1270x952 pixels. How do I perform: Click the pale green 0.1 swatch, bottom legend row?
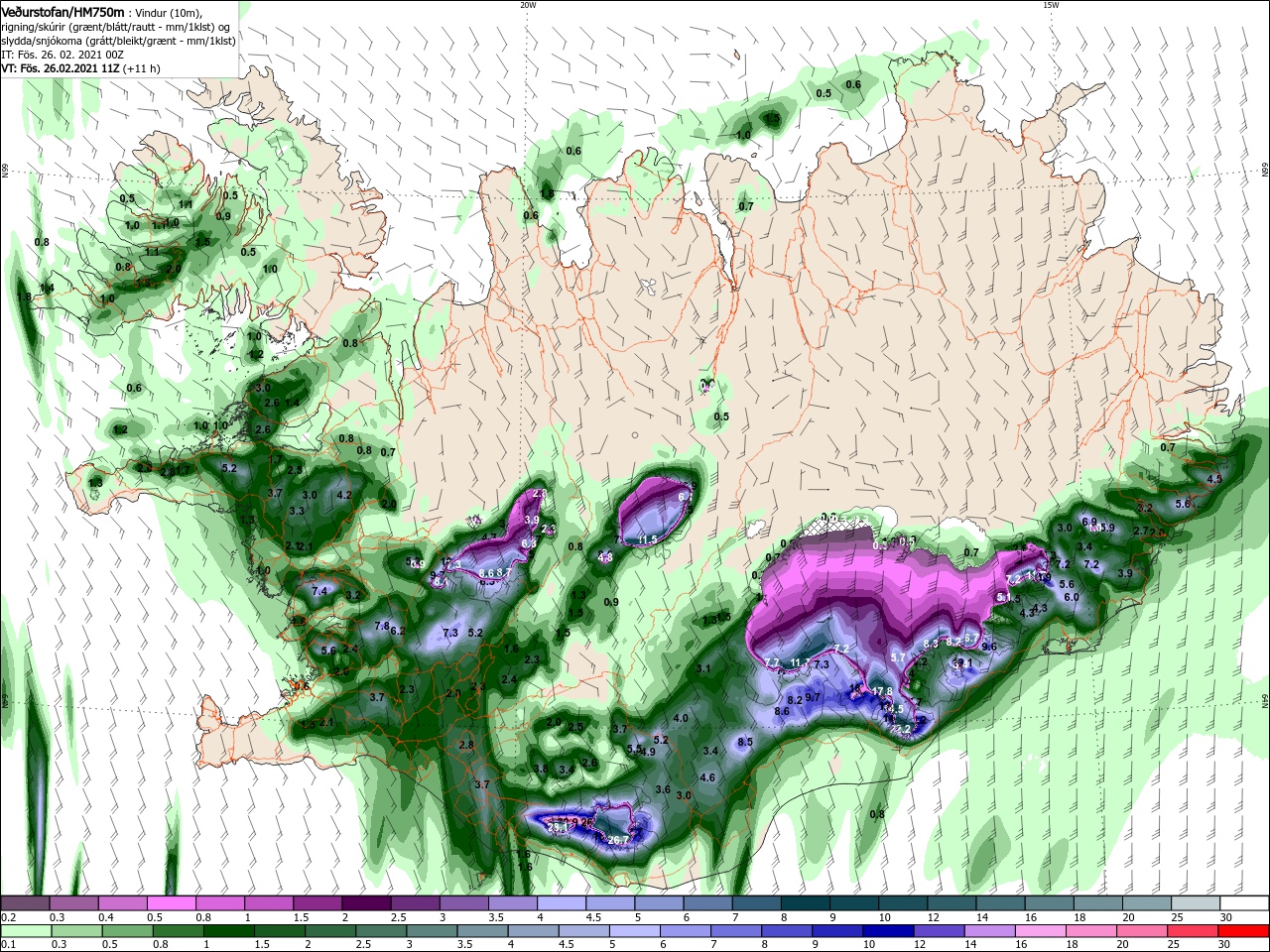[x=25, y=931]
